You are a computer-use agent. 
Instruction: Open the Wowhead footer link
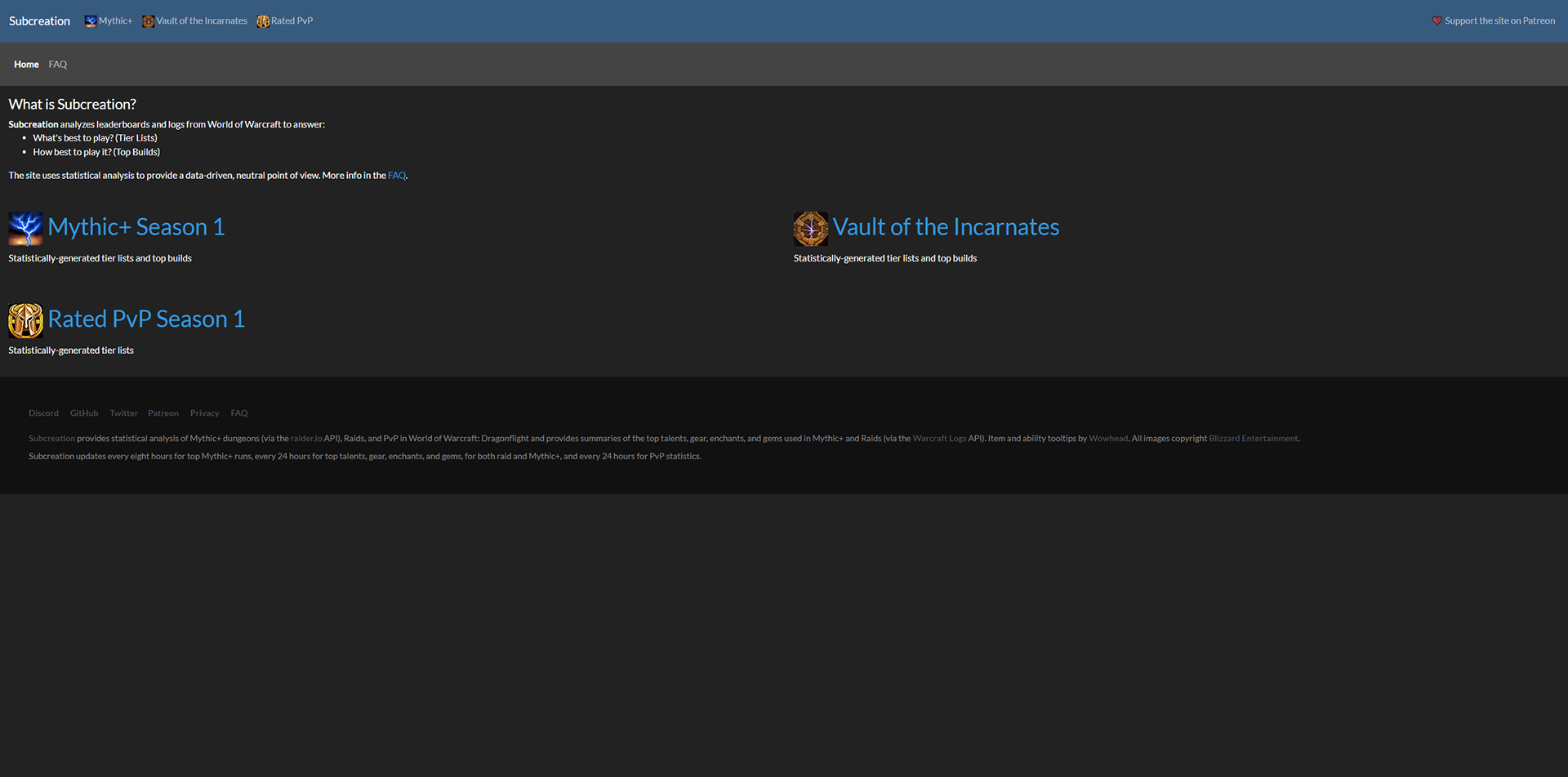point(1108,439)
